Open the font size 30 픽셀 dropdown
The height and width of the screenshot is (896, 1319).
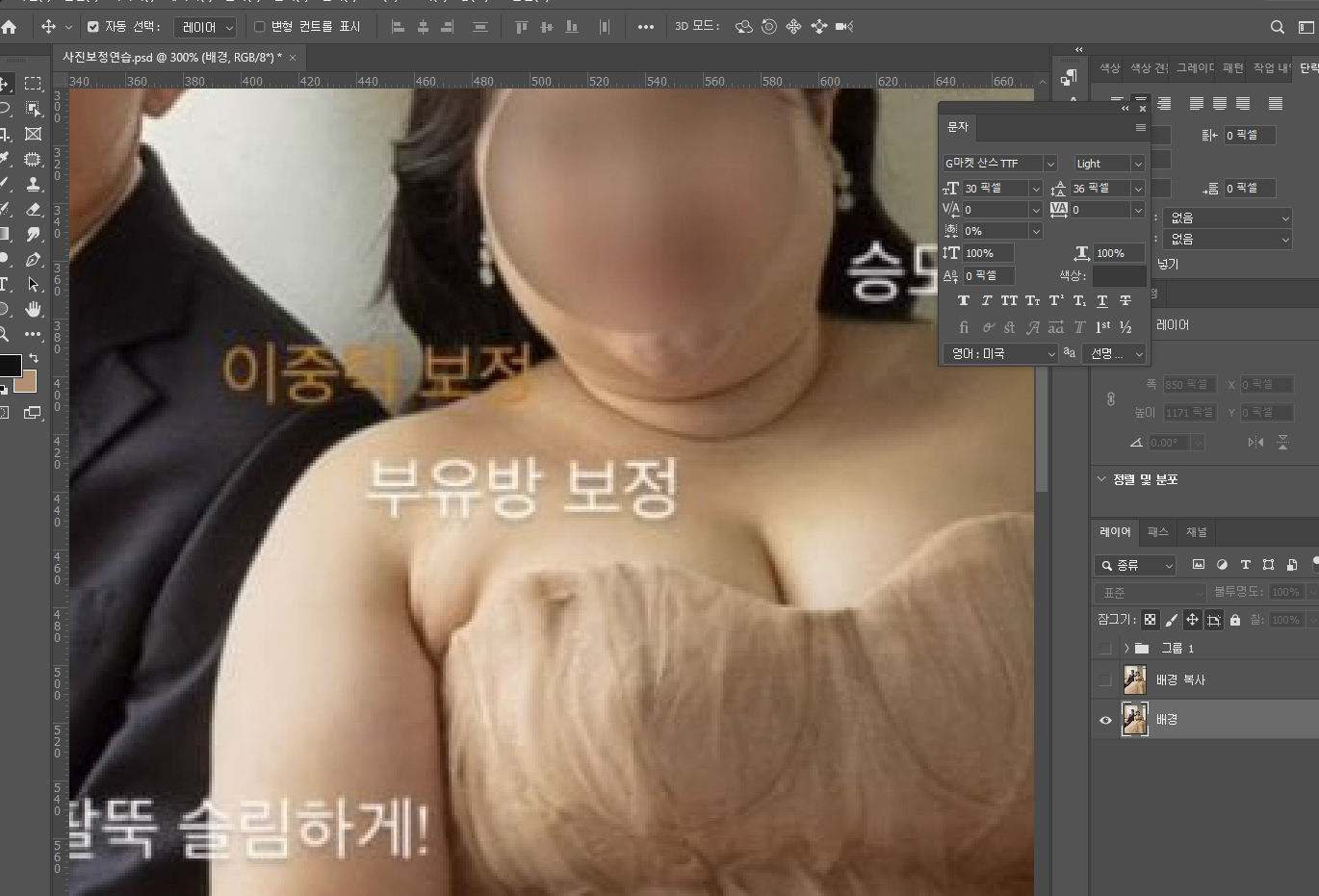coord(1036,189)
